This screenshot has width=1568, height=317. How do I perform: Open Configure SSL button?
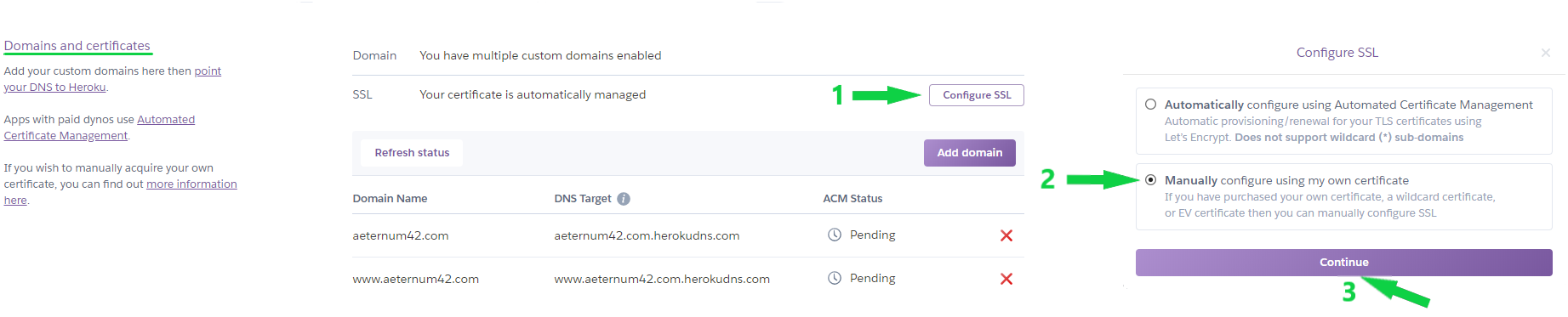coord(977,95)
